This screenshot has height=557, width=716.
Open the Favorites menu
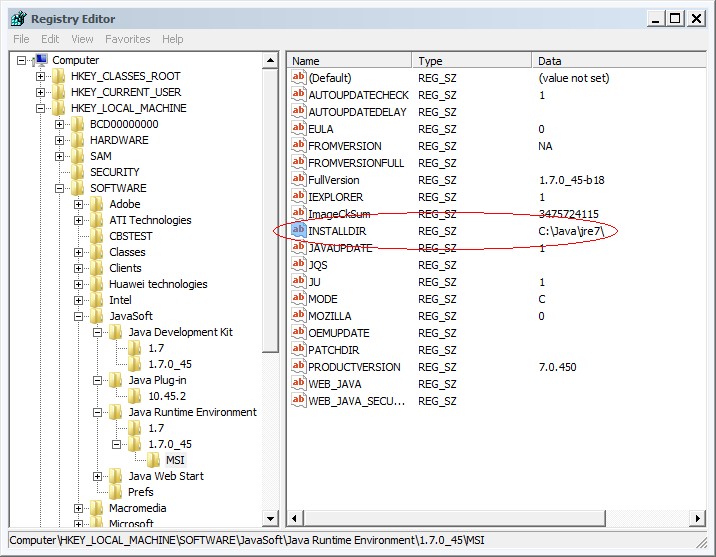127,39
